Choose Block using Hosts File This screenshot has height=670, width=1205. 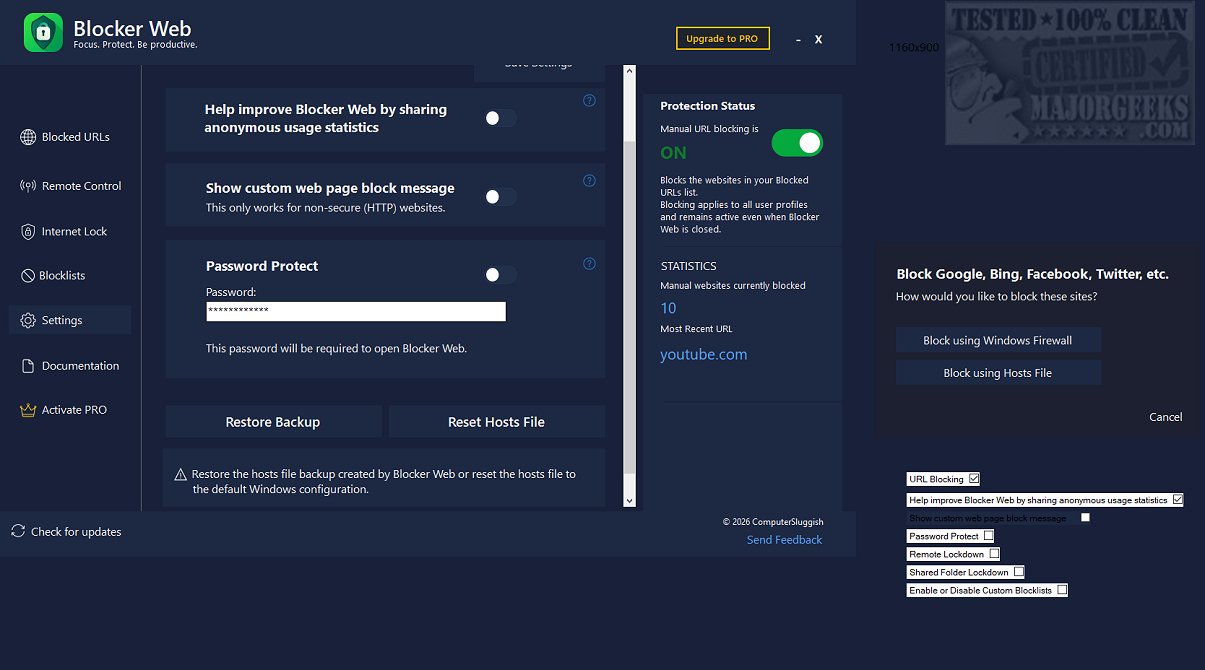tap(998, 373)
